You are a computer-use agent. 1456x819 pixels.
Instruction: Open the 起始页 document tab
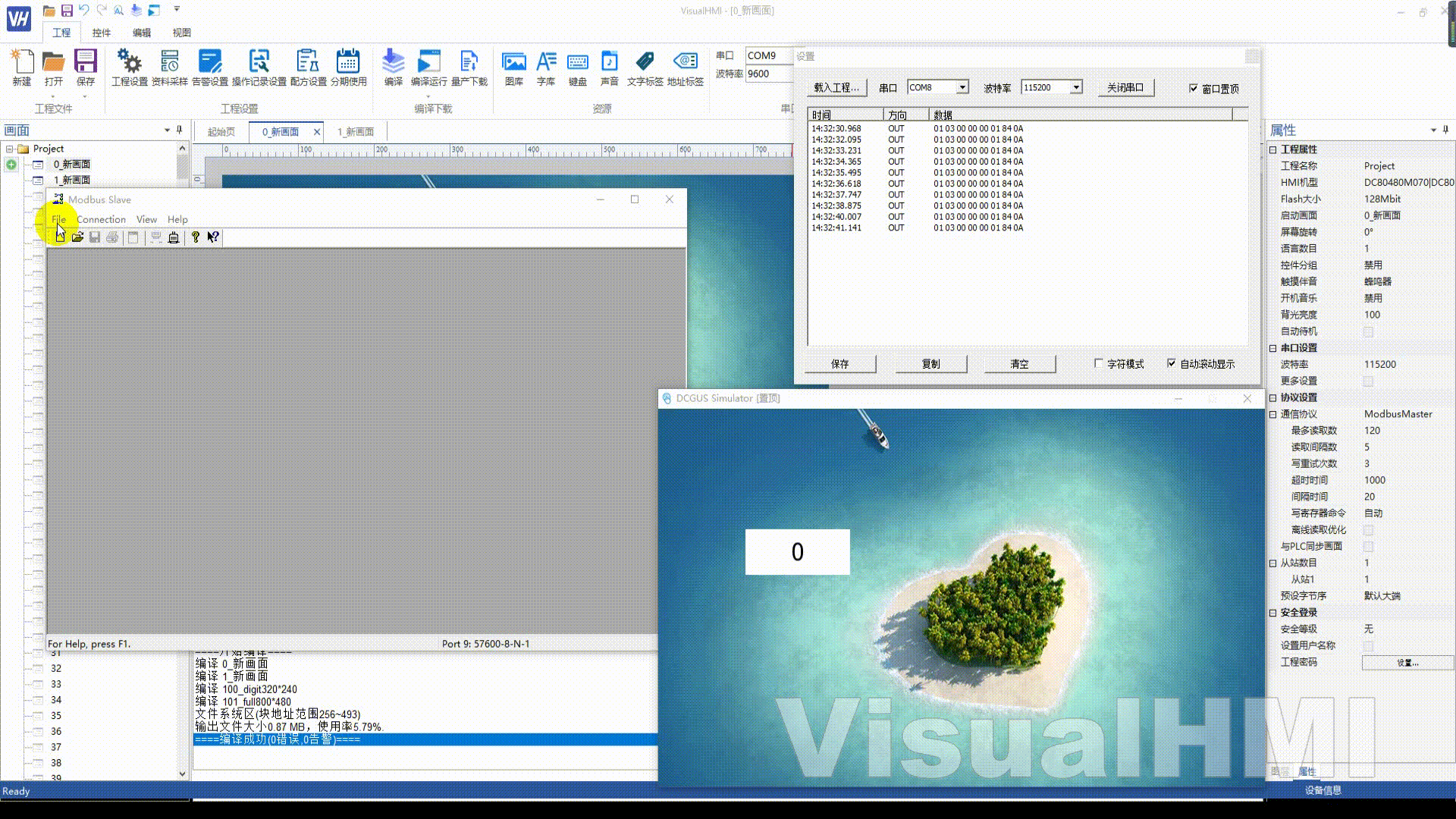pos(221,132)
